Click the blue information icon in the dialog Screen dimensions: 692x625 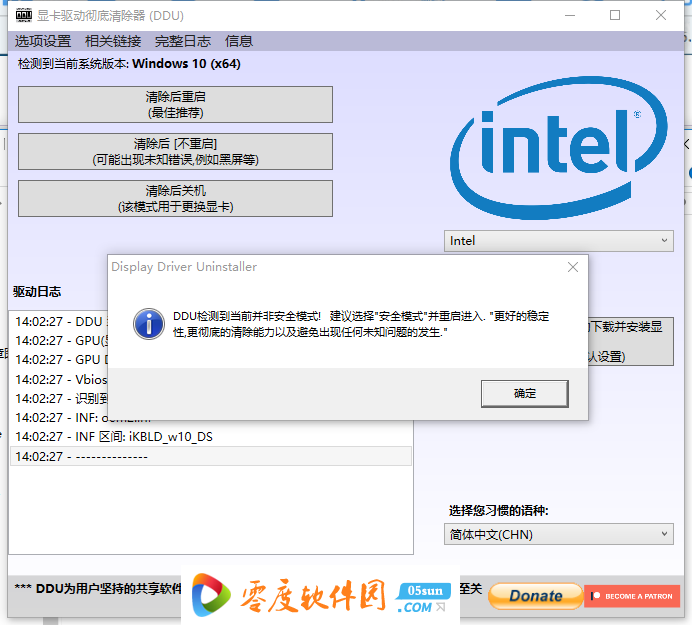[149, 324]
